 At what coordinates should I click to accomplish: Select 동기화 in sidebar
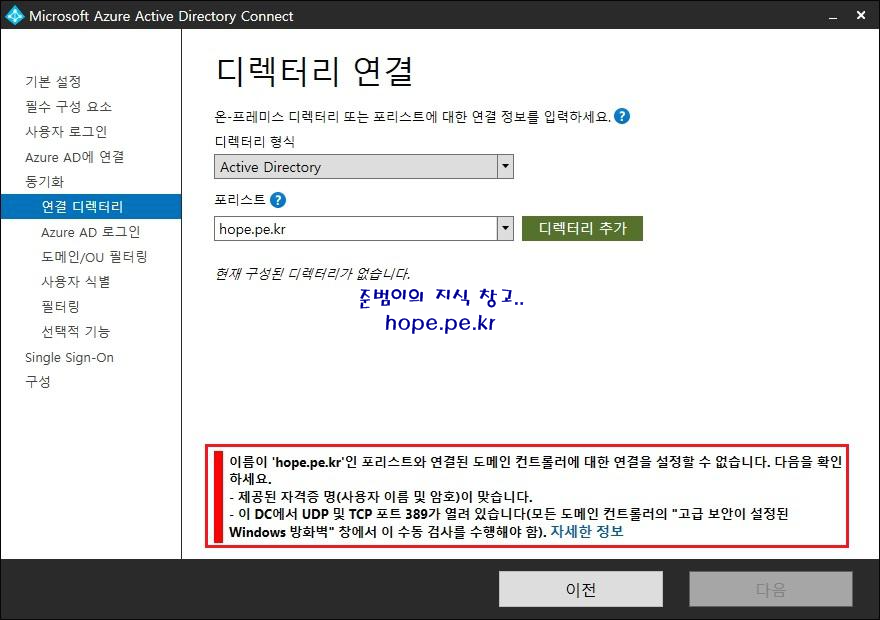(x=44, y=181)
